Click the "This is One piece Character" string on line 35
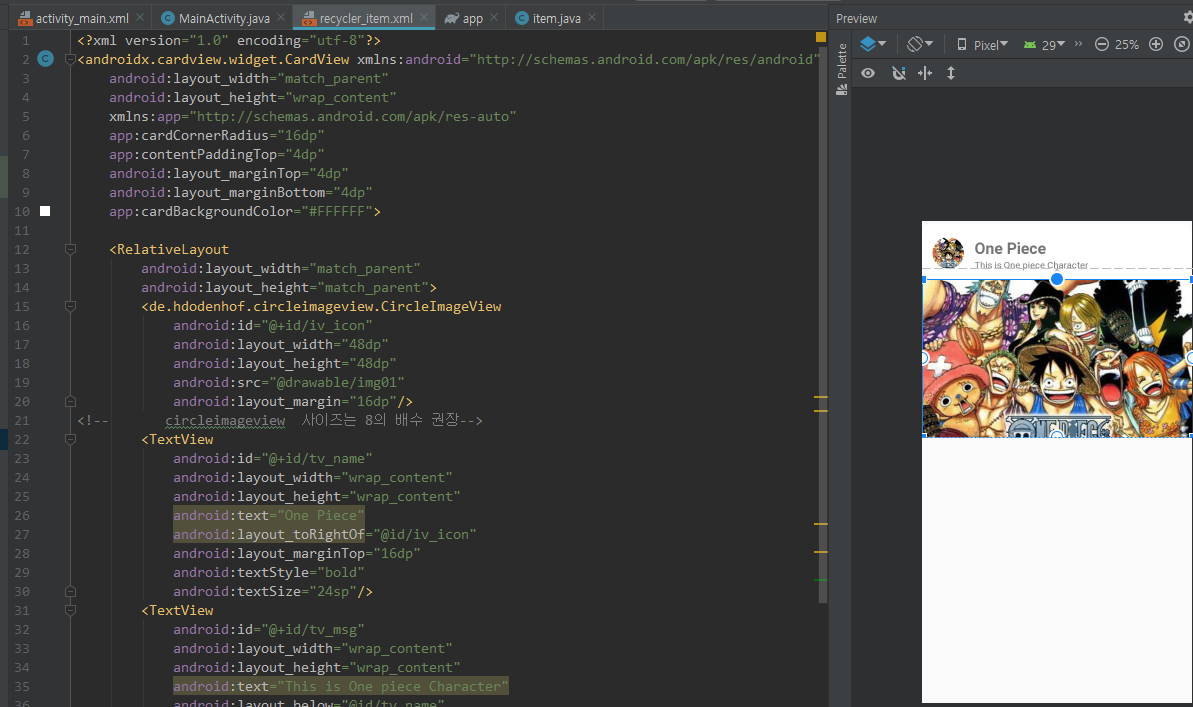 point(393,686)
